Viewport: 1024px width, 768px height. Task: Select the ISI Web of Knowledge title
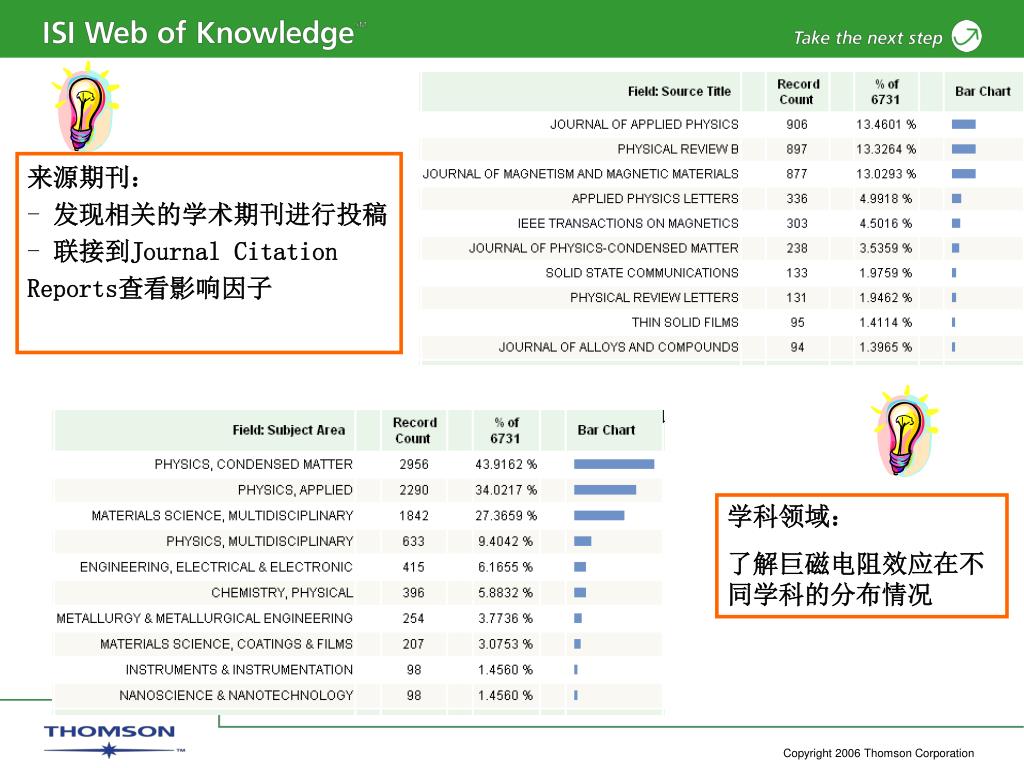[198, 32]
